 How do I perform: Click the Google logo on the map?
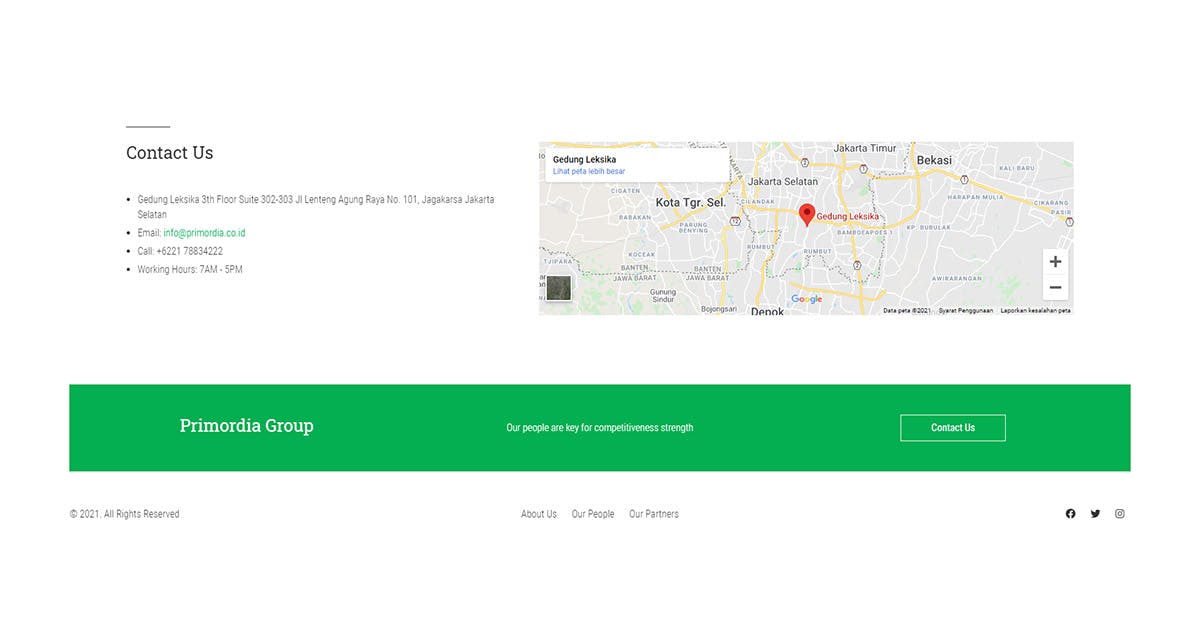[x=806, y=299]
